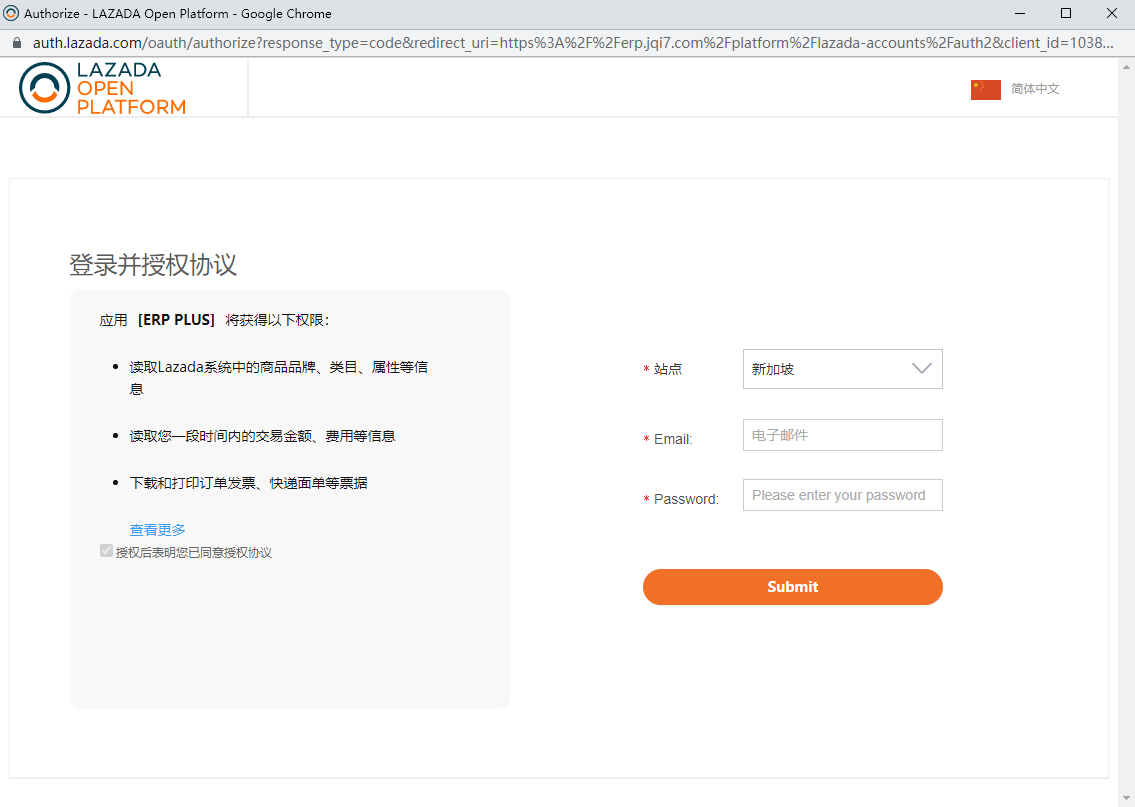The width and height of the screenshot is (1135, 807).
Task: Toggle the 授权后表明您已同意授权协议 checkbox
Action: point(106,551)
